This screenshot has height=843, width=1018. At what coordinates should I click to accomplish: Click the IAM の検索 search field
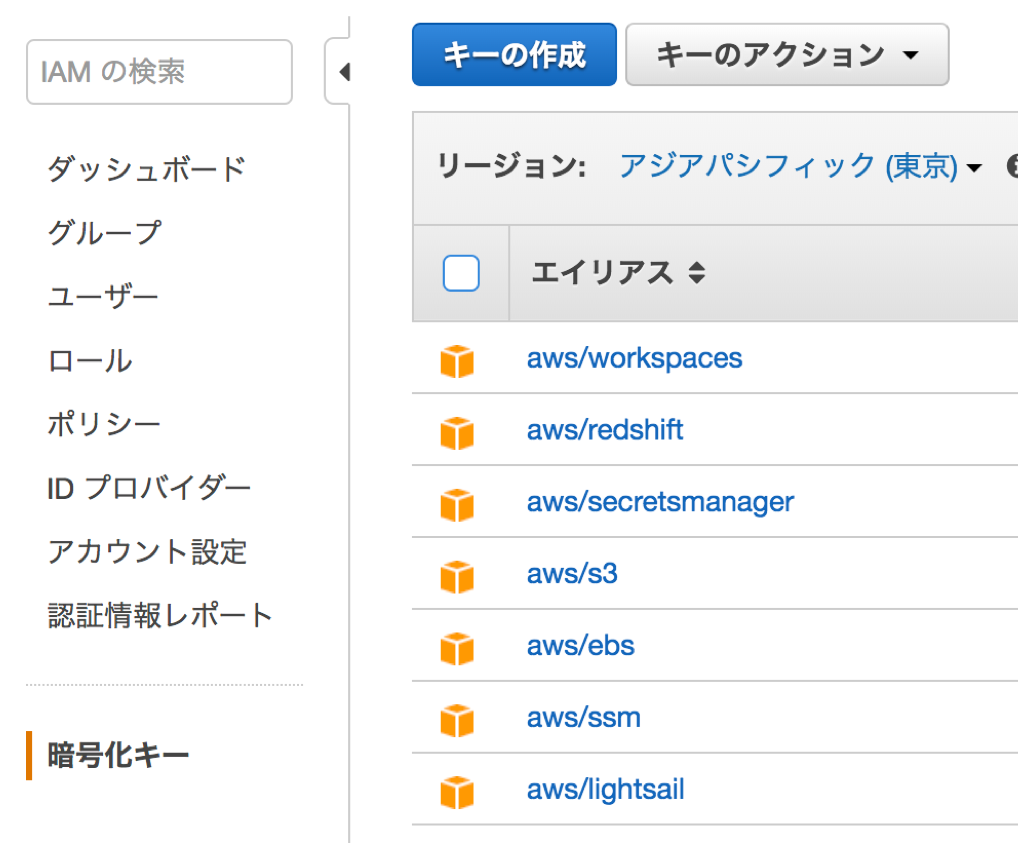click(160, 72)
